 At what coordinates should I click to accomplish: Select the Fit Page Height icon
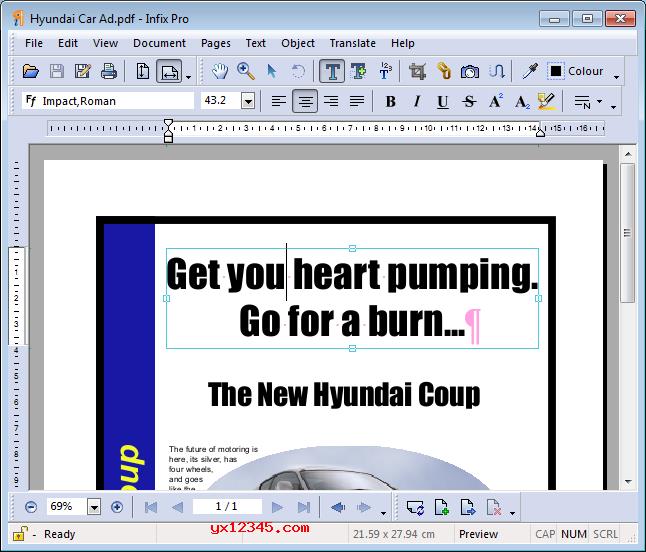[x=143, y=71]
